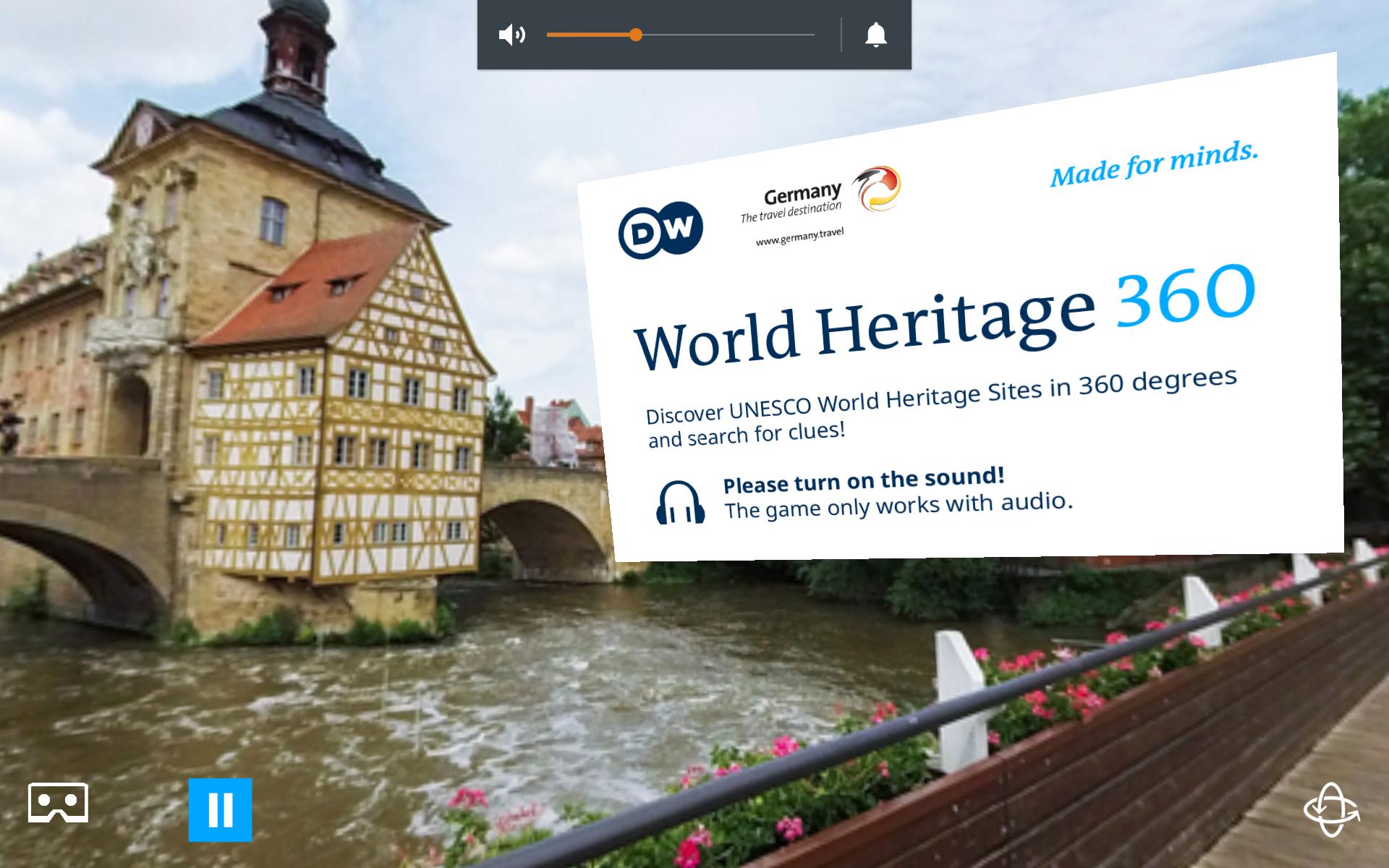The image size is (1389, 868).
Task: Click 'Please turn on the sound!' text
Action: [863, 480]
